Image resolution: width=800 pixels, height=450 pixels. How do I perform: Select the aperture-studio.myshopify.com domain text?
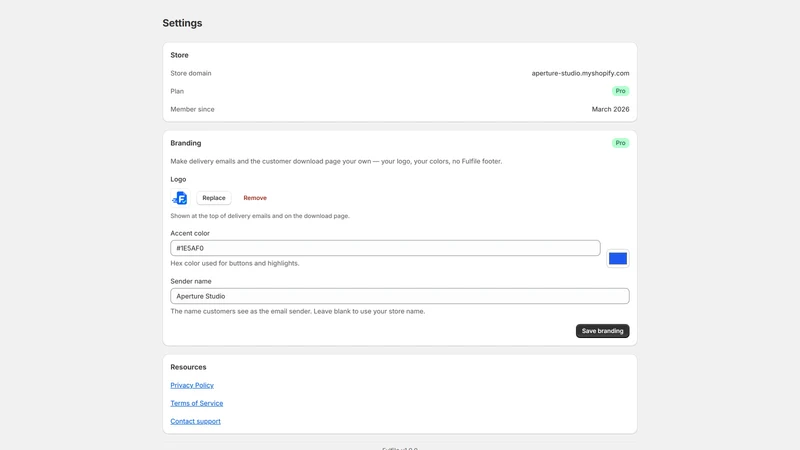pyautogui.click(x=580, y=73)
